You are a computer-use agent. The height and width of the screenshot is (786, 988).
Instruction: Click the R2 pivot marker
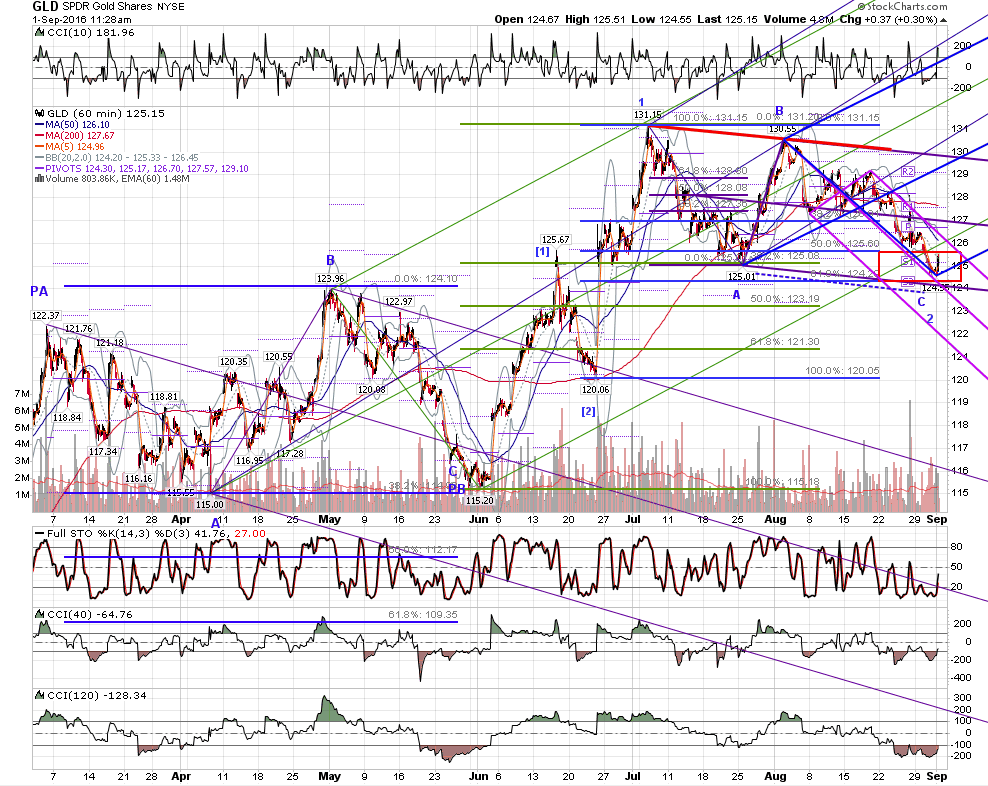point(908,171)
